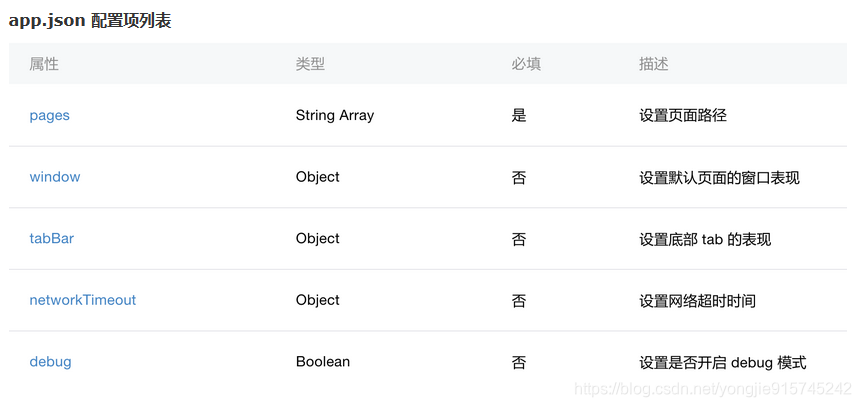Open the debug property link
Screen dimensions: 861x407
(x=51, y=361)
